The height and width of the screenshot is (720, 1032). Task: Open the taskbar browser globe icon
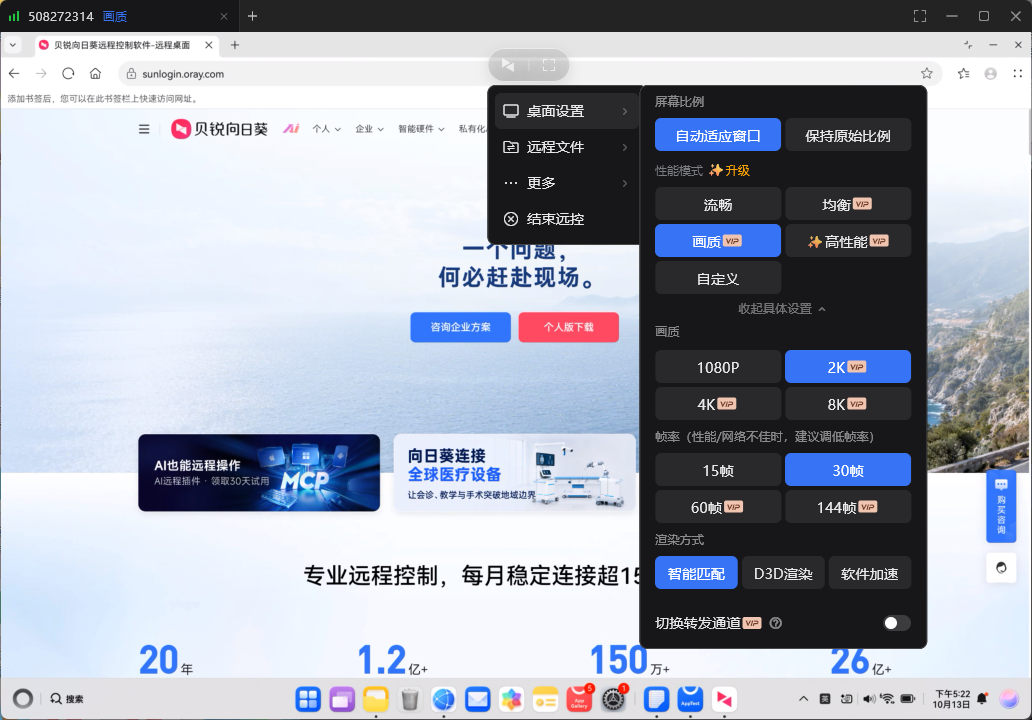(444, 699)
